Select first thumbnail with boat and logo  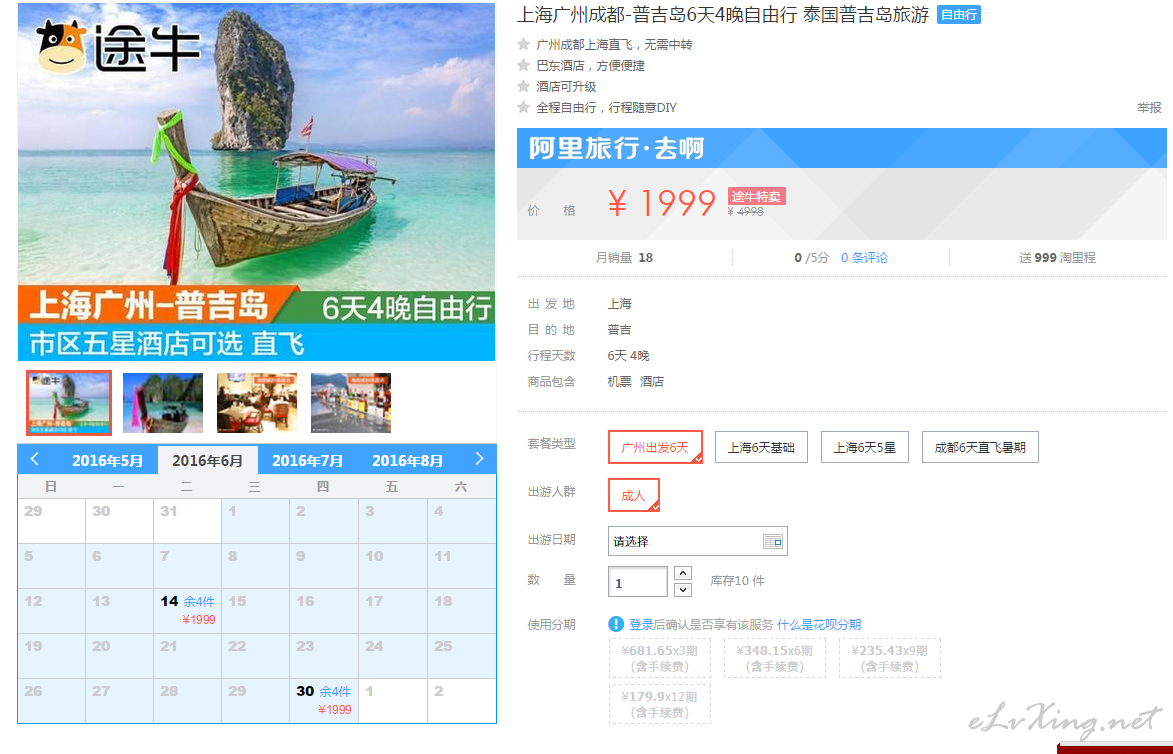(x=69, y=402)
